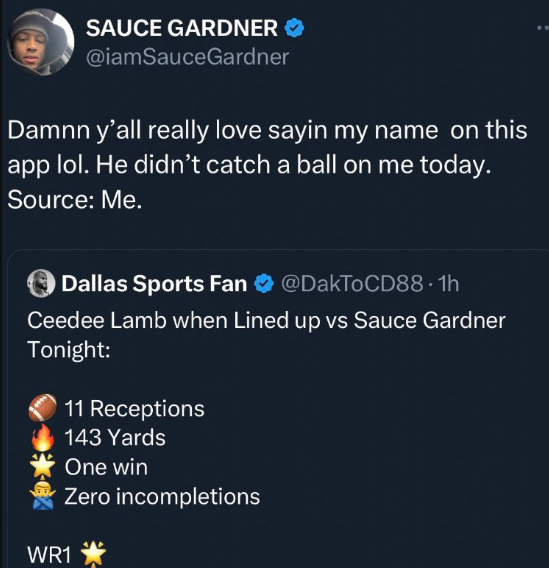Open Dallas Sports Fan's small avatar
The height and width of the screenshot is (568, 549).
(41, 283)
